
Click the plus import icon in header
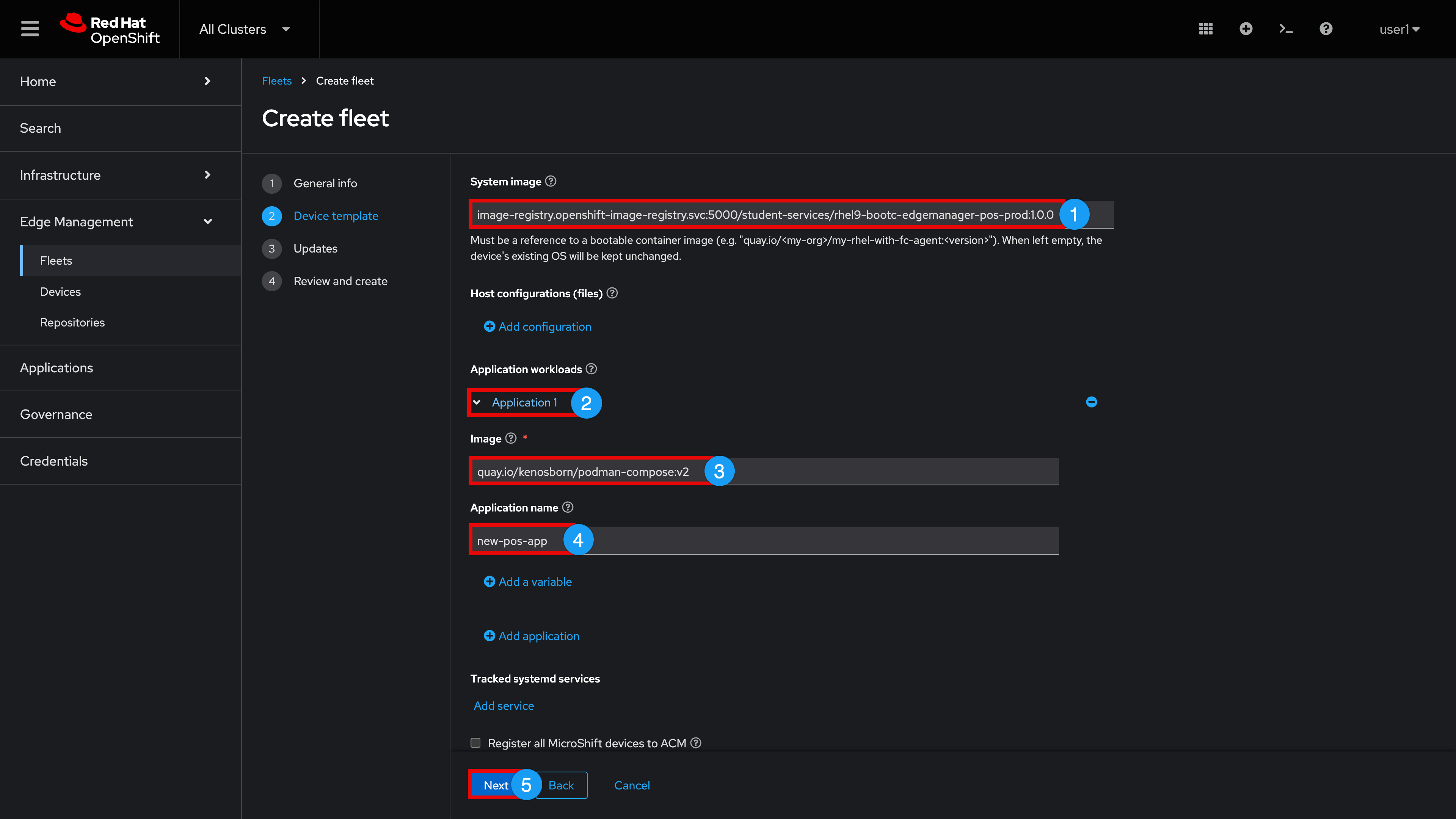(1246, 29)
